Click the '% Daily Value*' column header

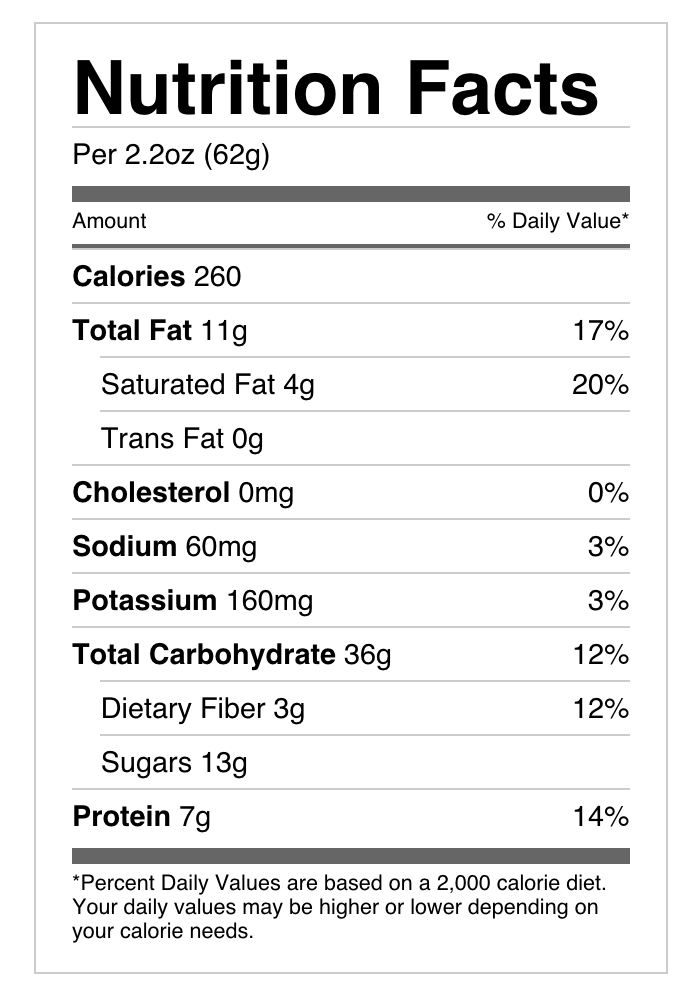click(558, 221)
